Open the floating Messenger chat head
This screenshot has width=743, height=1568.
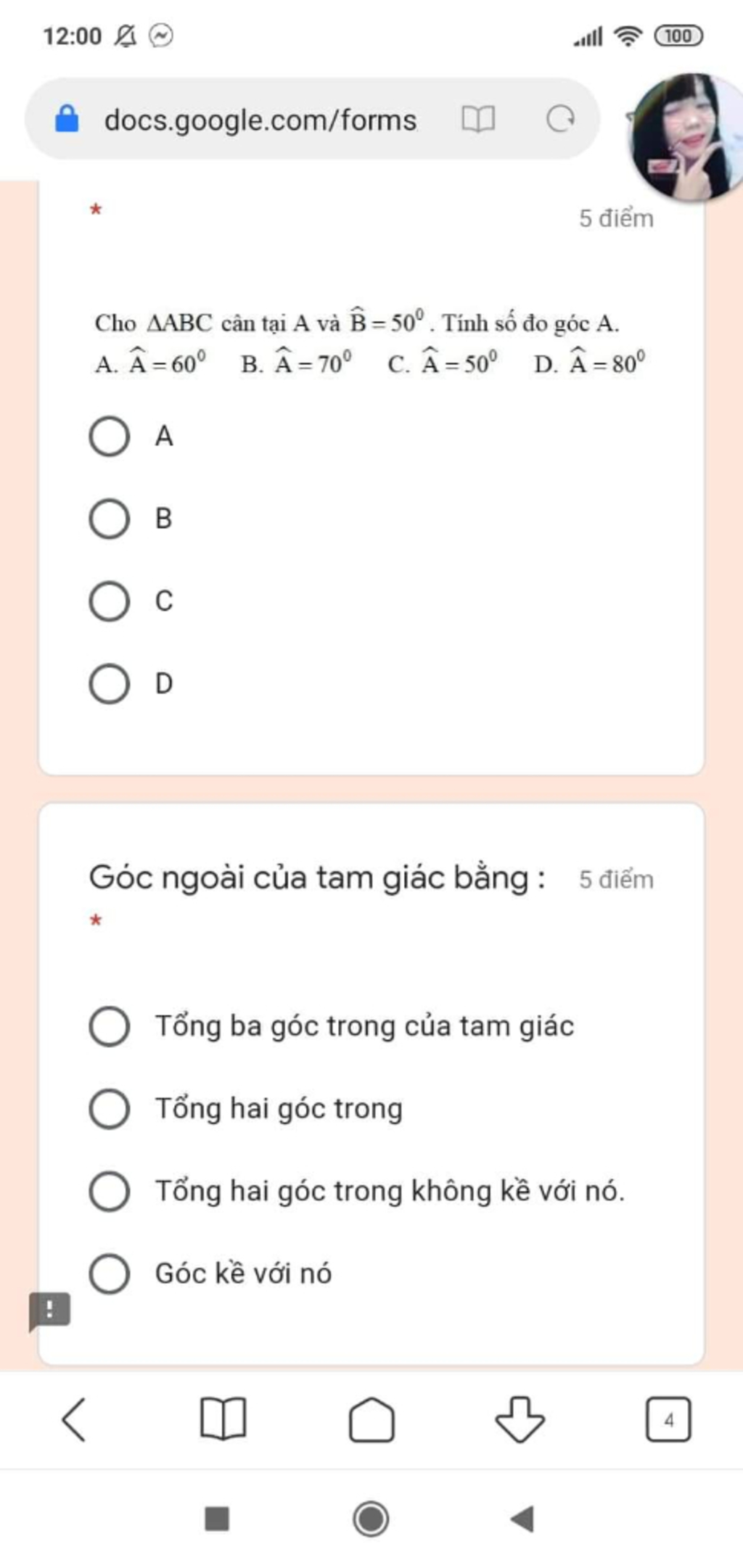pyautogui.click(x=686, y=136)
